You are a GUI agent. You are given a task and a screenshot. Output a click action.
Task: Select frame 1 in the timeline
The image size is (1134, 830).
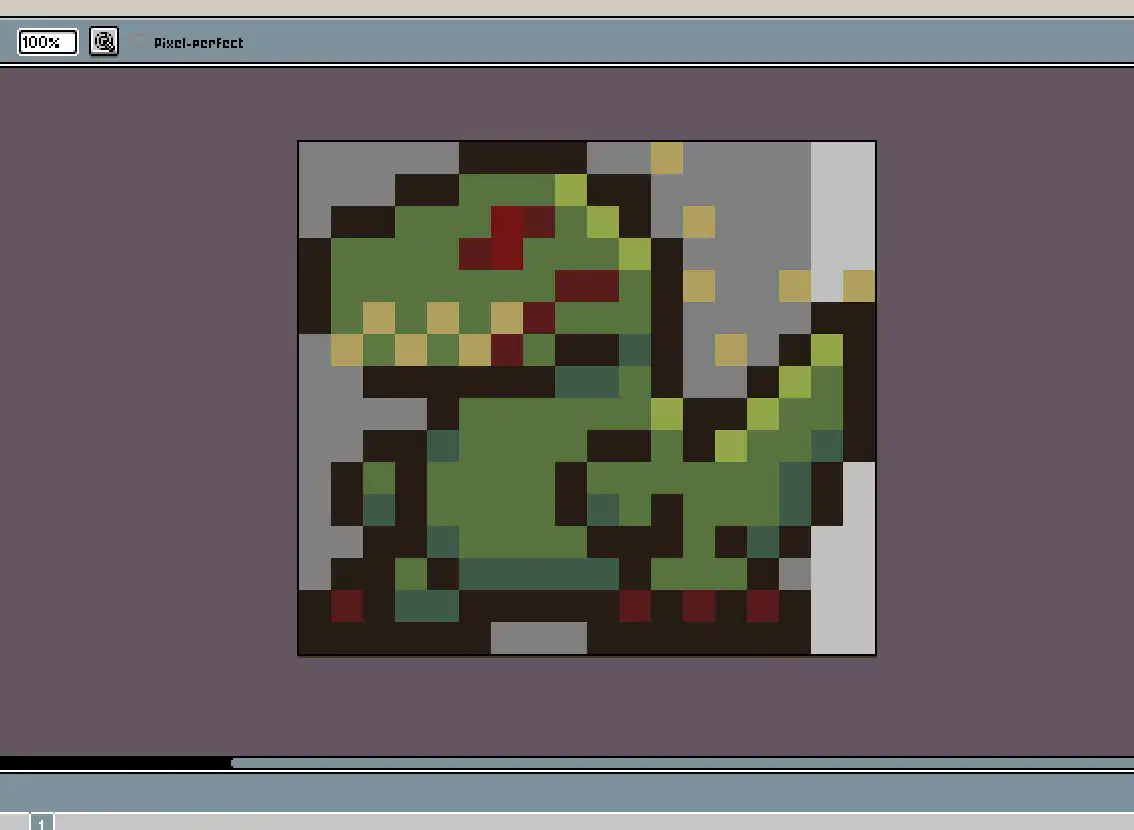pos(41,822)
